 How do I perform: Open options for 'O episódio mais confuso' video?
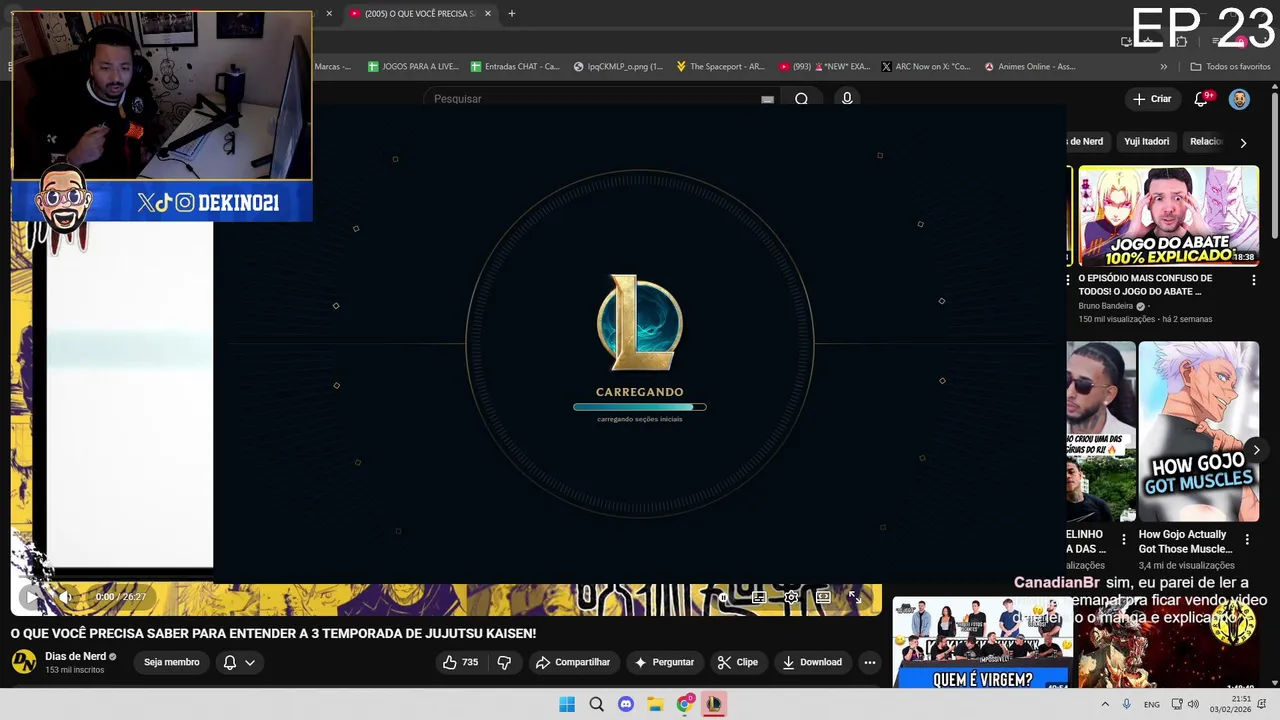1254,280
